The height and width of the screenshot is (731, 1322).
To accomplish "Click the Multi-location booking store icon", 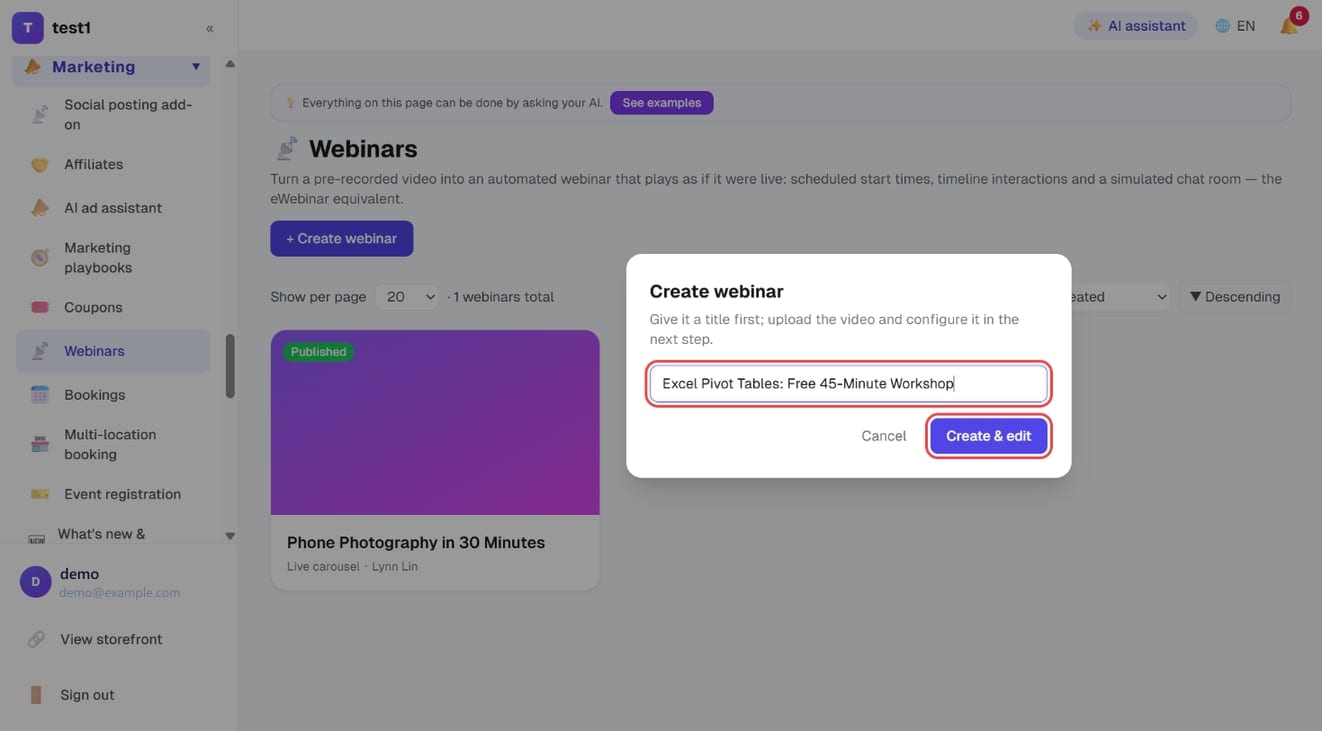I will 40,444.
